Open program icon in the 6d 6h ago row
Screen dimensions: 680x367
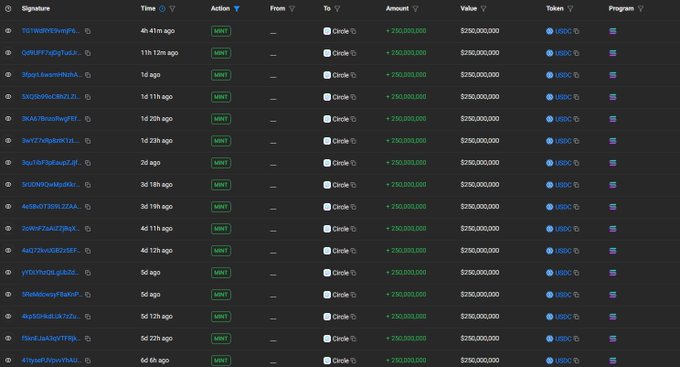[x=613, y=360]
